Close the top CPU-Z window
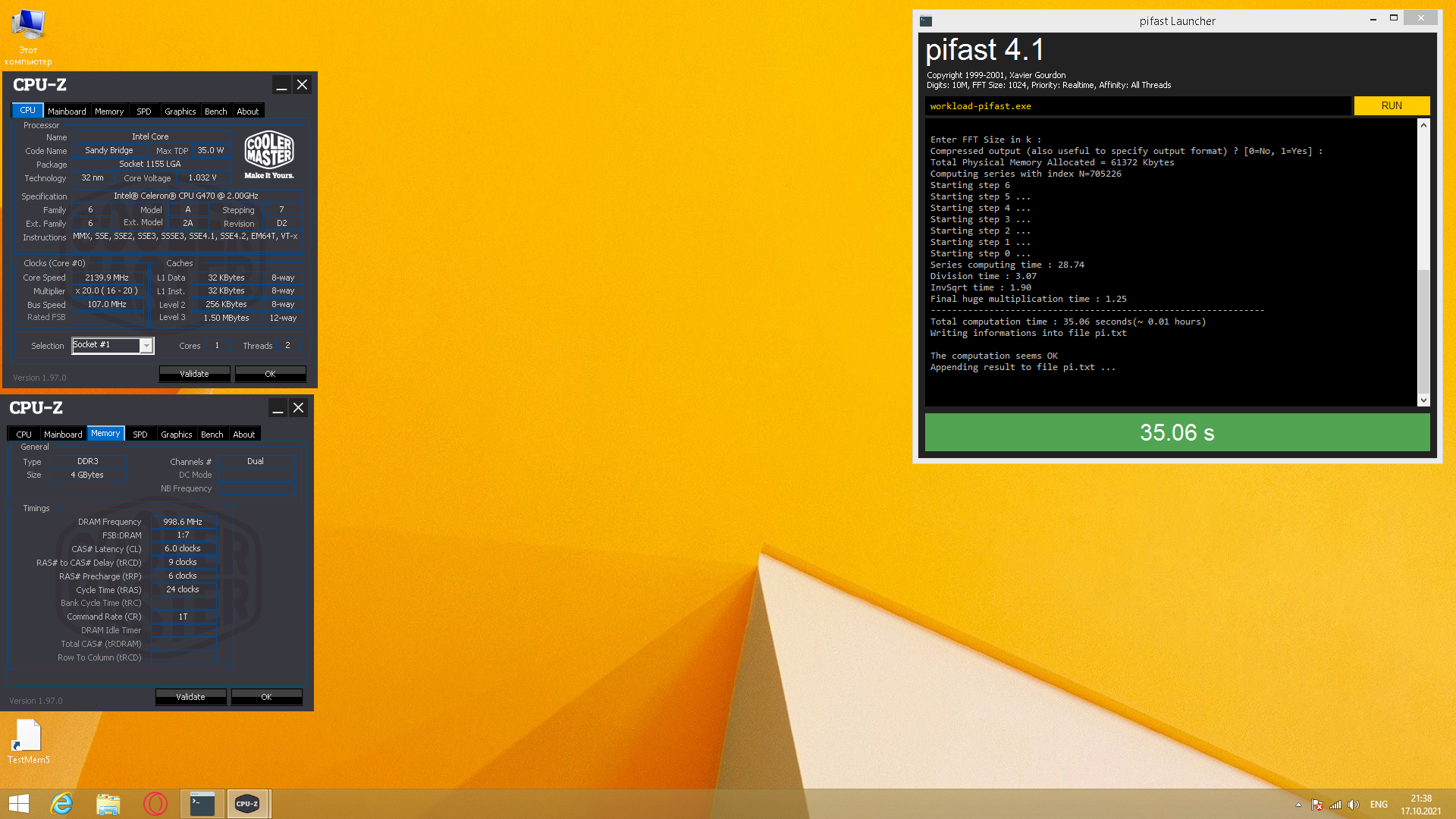Screen dimensions: 1456x819 (302, 85)
